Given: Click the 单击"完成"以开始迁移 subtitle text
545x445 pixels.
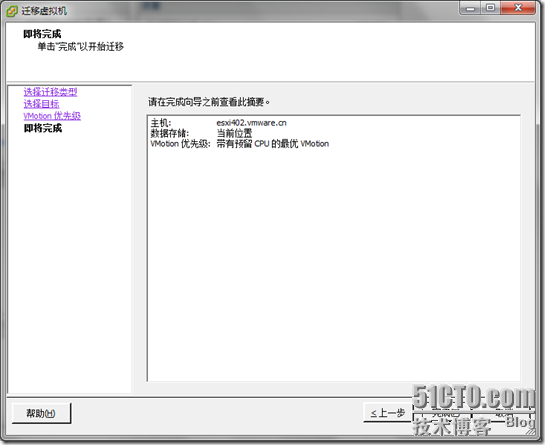Looking at the screenshot, I should 81,47.
